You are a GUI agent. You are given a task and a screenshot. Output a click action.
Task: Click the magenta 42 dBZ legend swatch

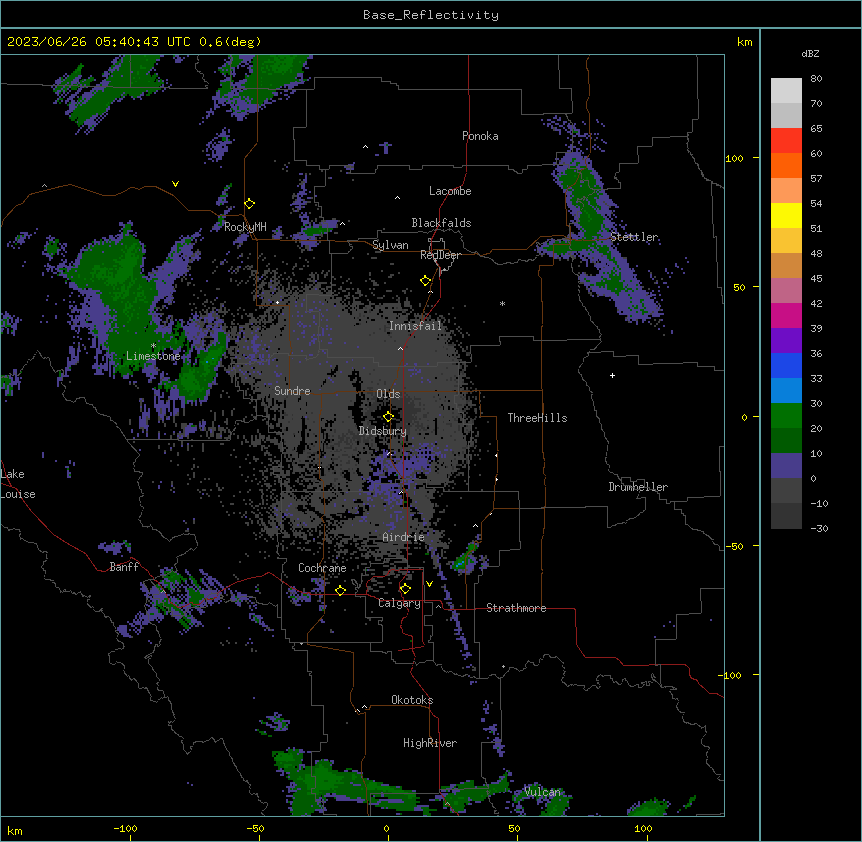tap(786, 315)
